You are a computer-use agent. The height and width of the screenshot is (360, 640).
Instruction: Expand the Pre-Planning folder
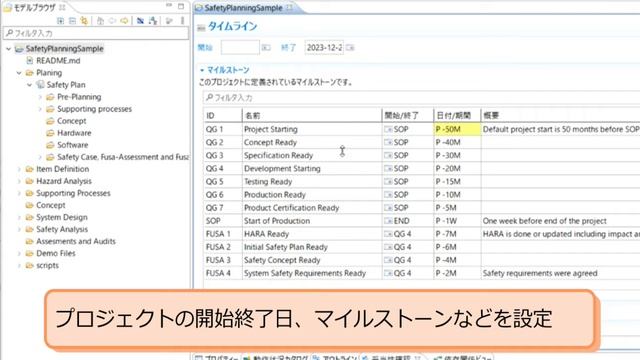pyautogui.click(x=40, y=97)
